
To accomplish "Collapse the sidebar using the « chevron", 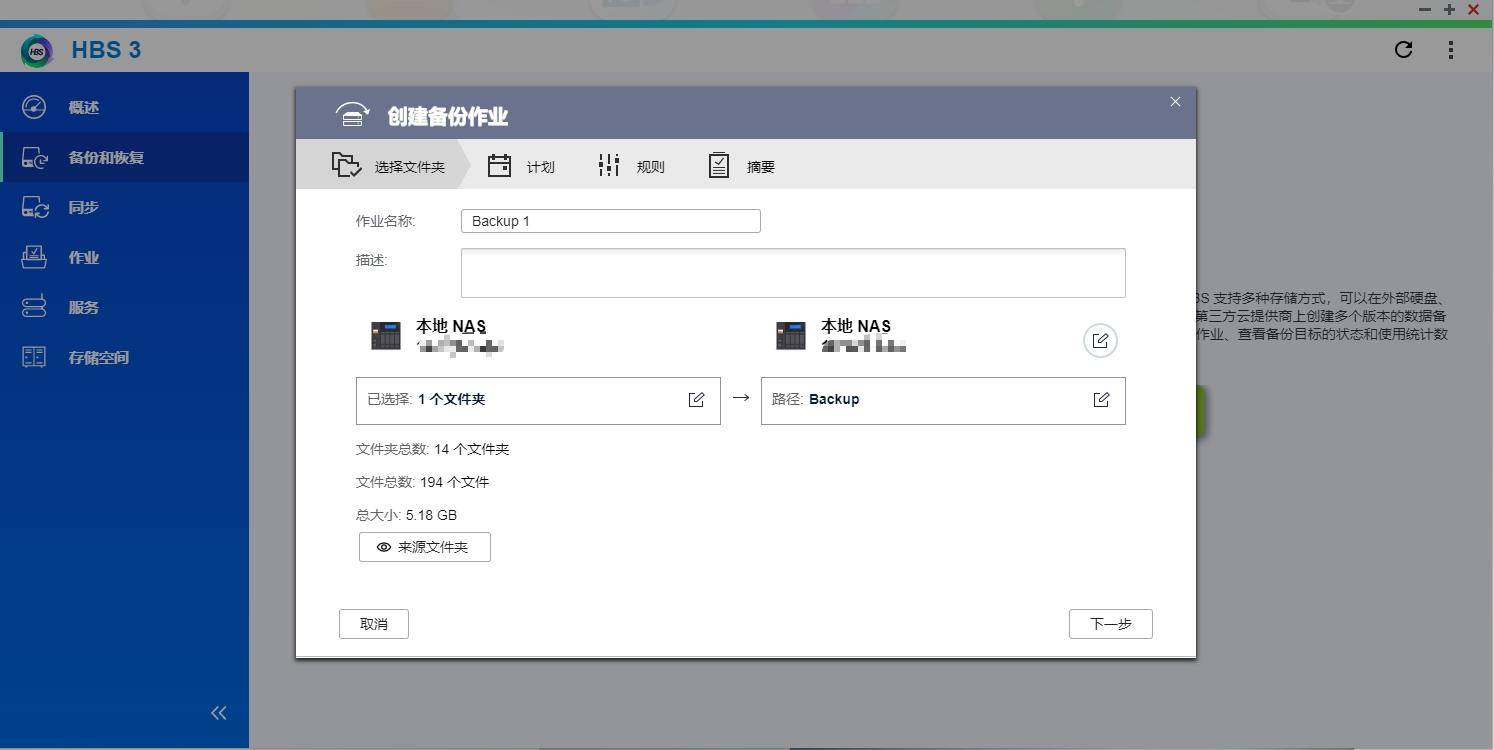I will (x=218, y=712).
